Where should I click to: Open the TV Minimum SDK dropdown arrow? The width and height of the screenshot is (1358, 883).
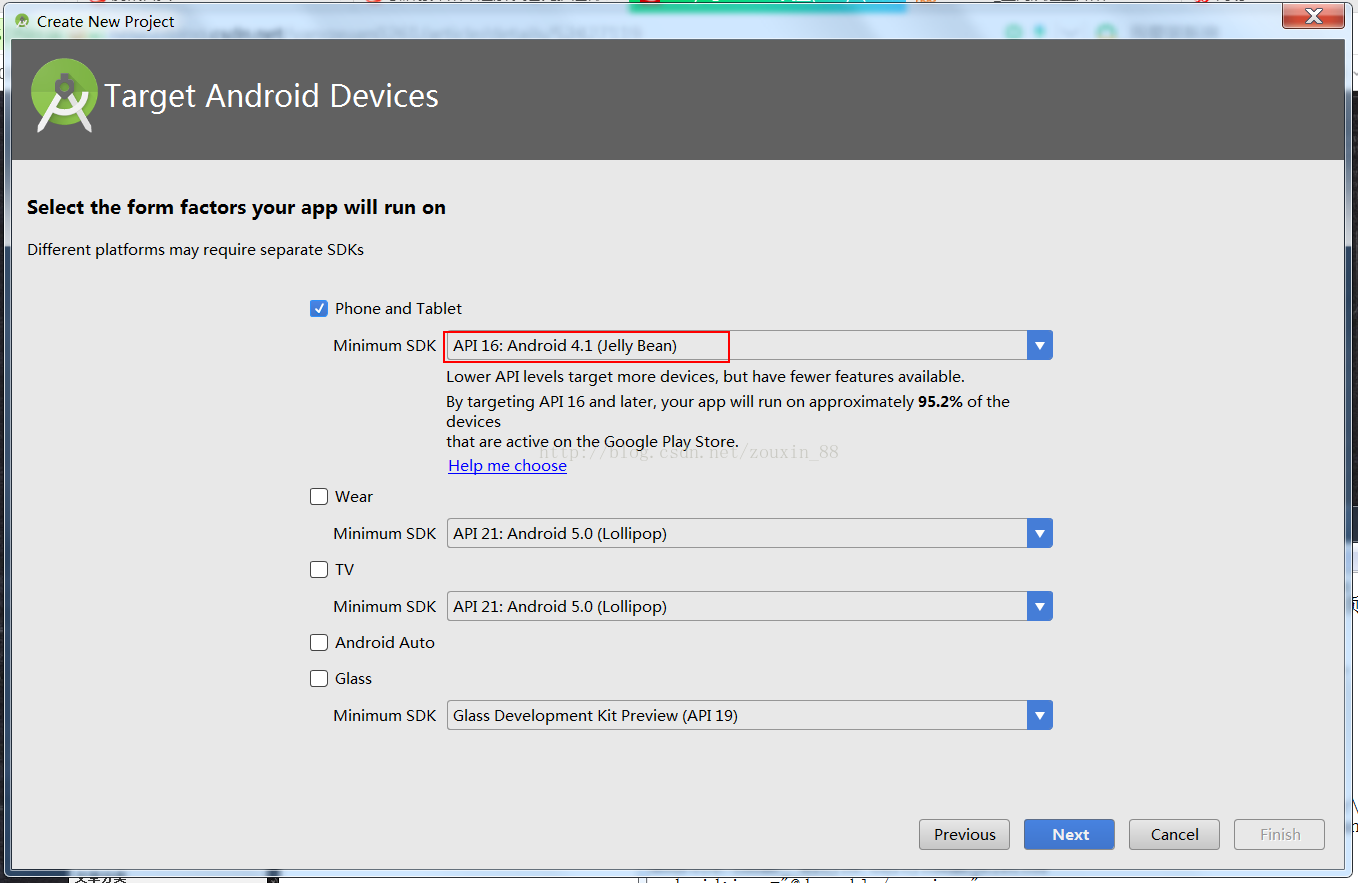(x=1040, y=606)
